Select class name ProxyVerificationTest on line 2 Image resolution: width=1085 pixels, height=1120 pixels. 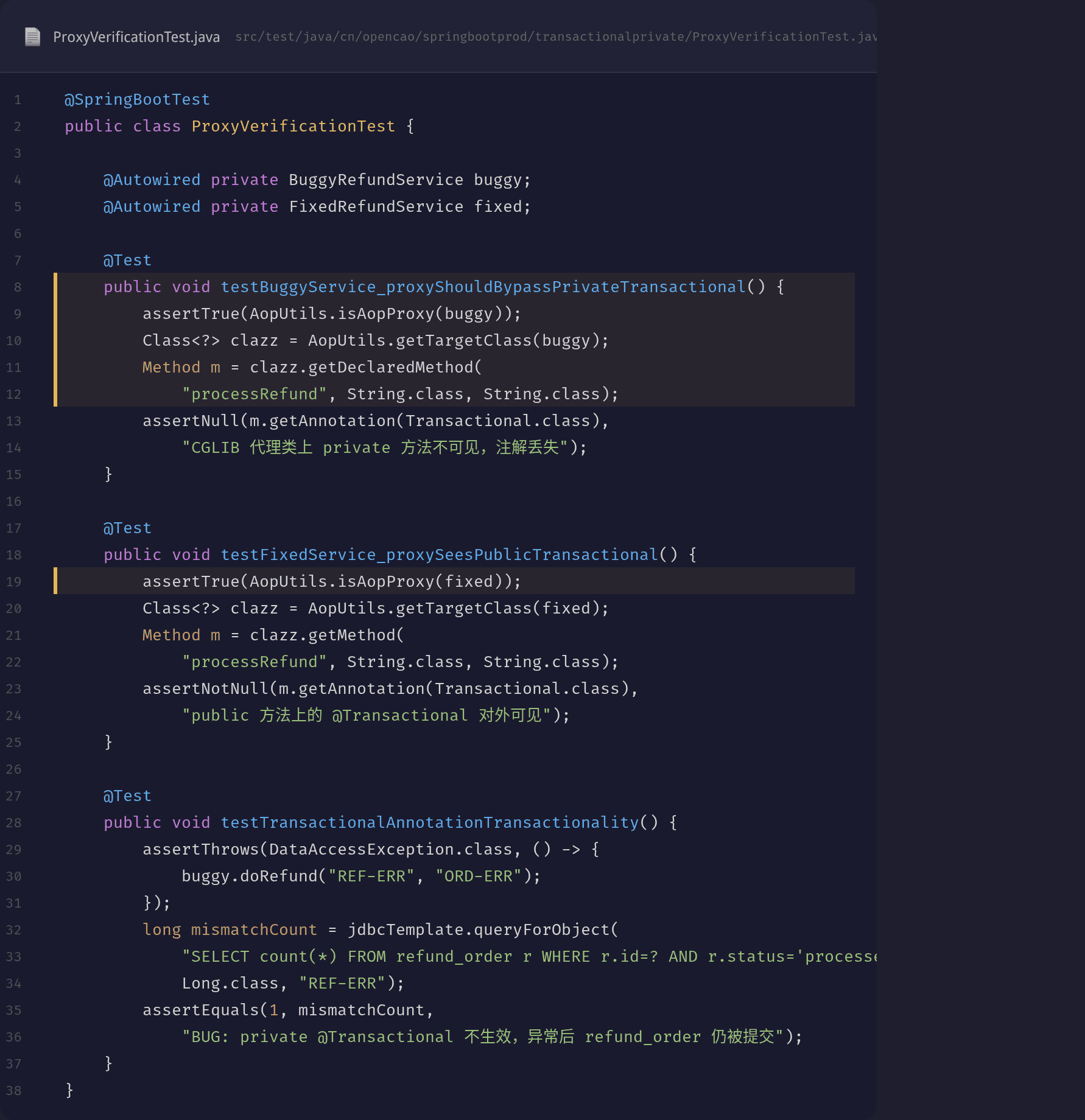pyautogui.click(x=293, y=126)
